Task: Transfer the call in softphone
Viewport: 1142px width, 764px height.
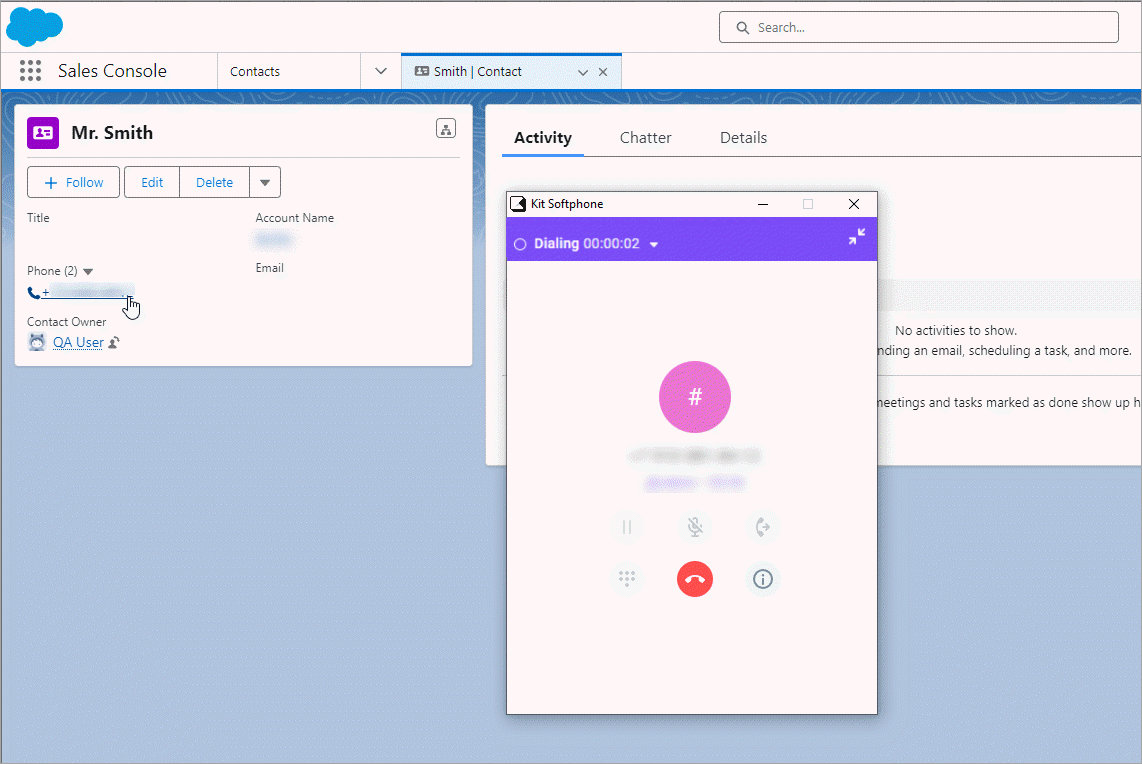Action: [x=763, y=527]
